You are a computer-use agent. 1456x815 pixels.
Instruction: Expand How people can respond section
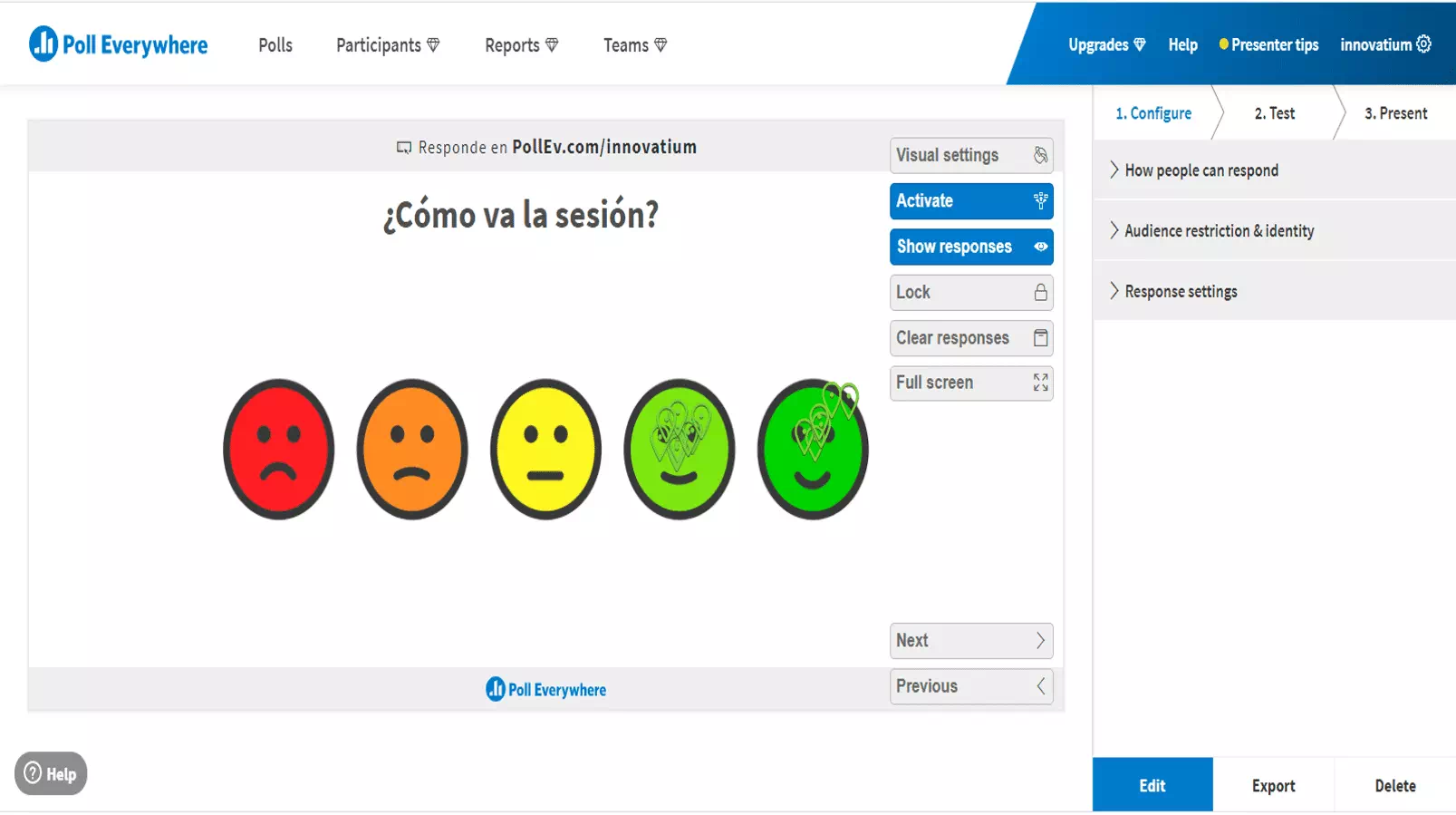click(x=1200, y=170)
